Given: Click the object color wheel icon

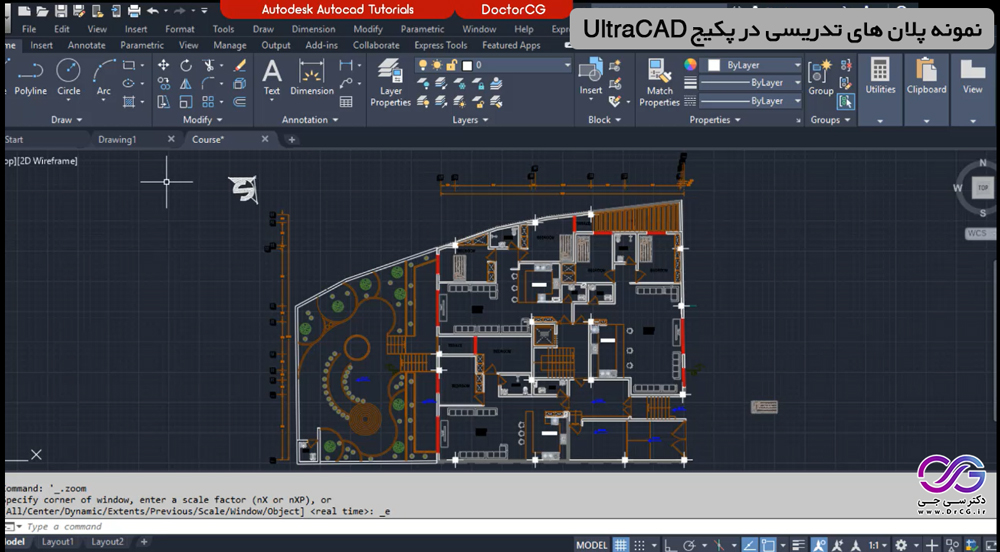Looking at the screenshot, I should click(x=690, y=64).
